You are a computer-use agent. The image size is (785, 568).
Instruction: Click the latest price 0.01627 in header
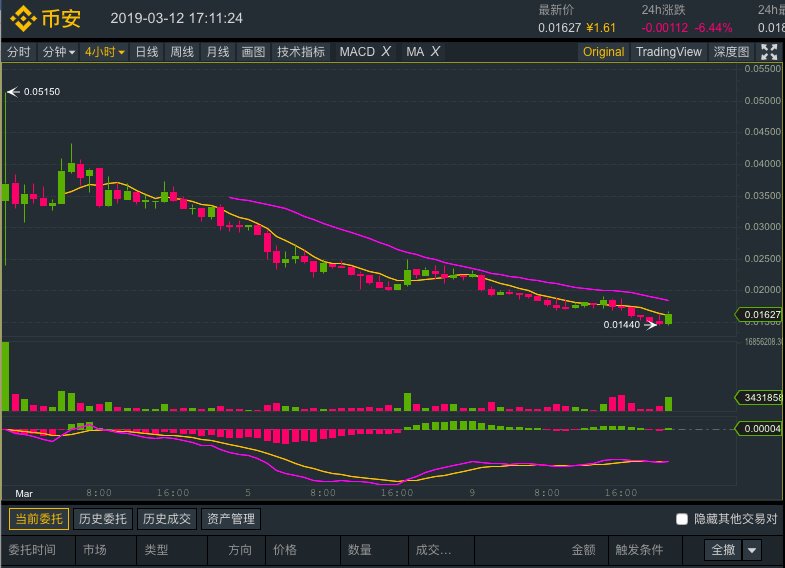(x=559, y=28)
